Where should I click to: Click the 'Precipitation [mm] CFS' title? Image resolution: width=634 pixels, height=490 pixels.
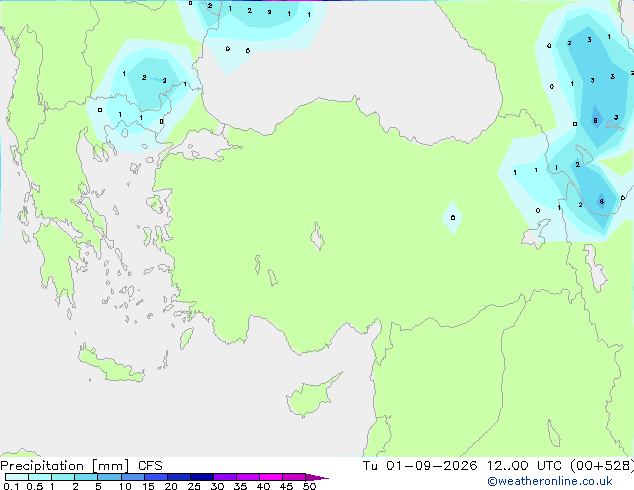(81, 466)
